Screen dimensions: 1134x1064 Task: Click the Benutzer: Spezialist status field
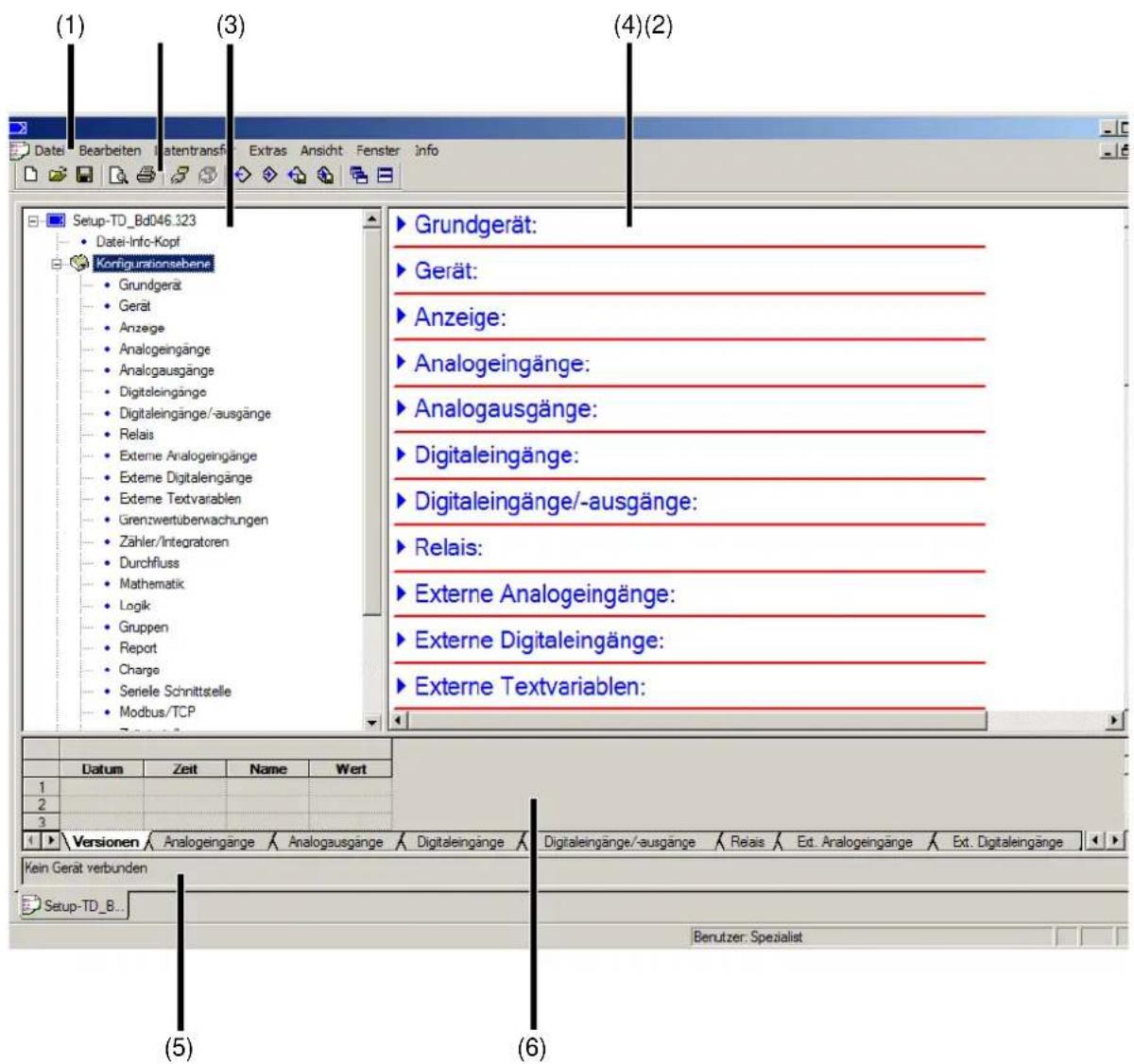tap(870, 936)
